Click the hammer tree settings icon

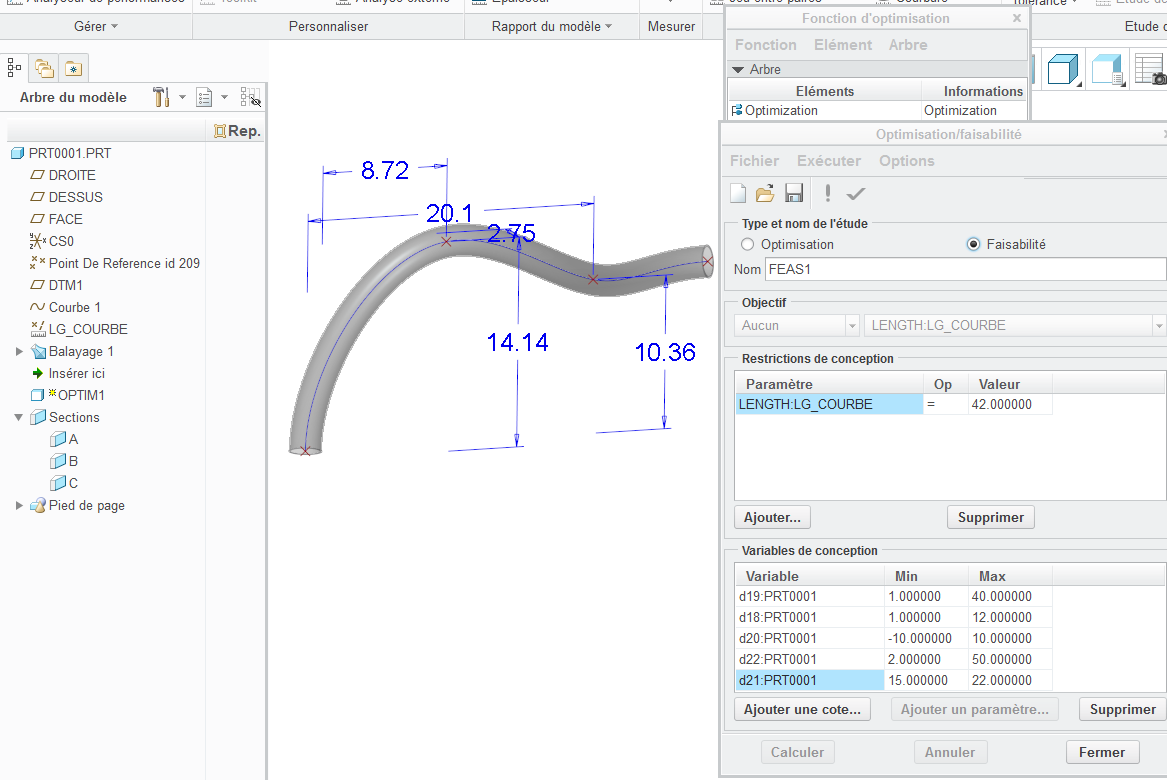click(x=162, y=97)
